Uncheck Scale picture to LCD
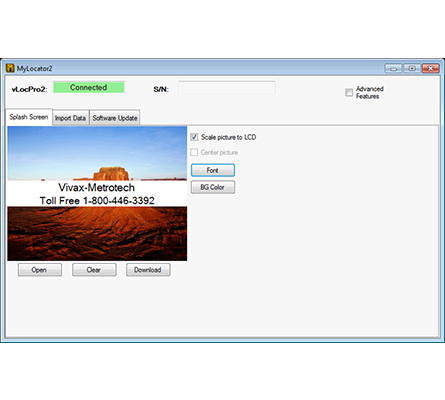 point(194,137)
